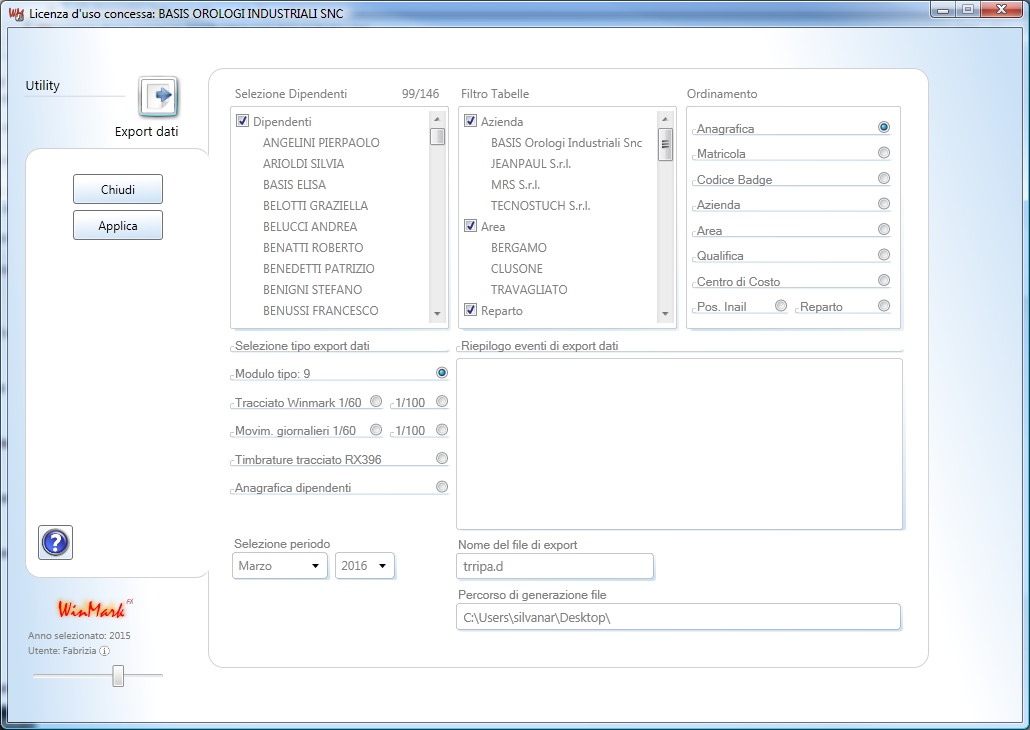This screenshot has width=1030, height=730.
Task: Click Anno selezionato: 2015 status text
Action: coord(79,635)
